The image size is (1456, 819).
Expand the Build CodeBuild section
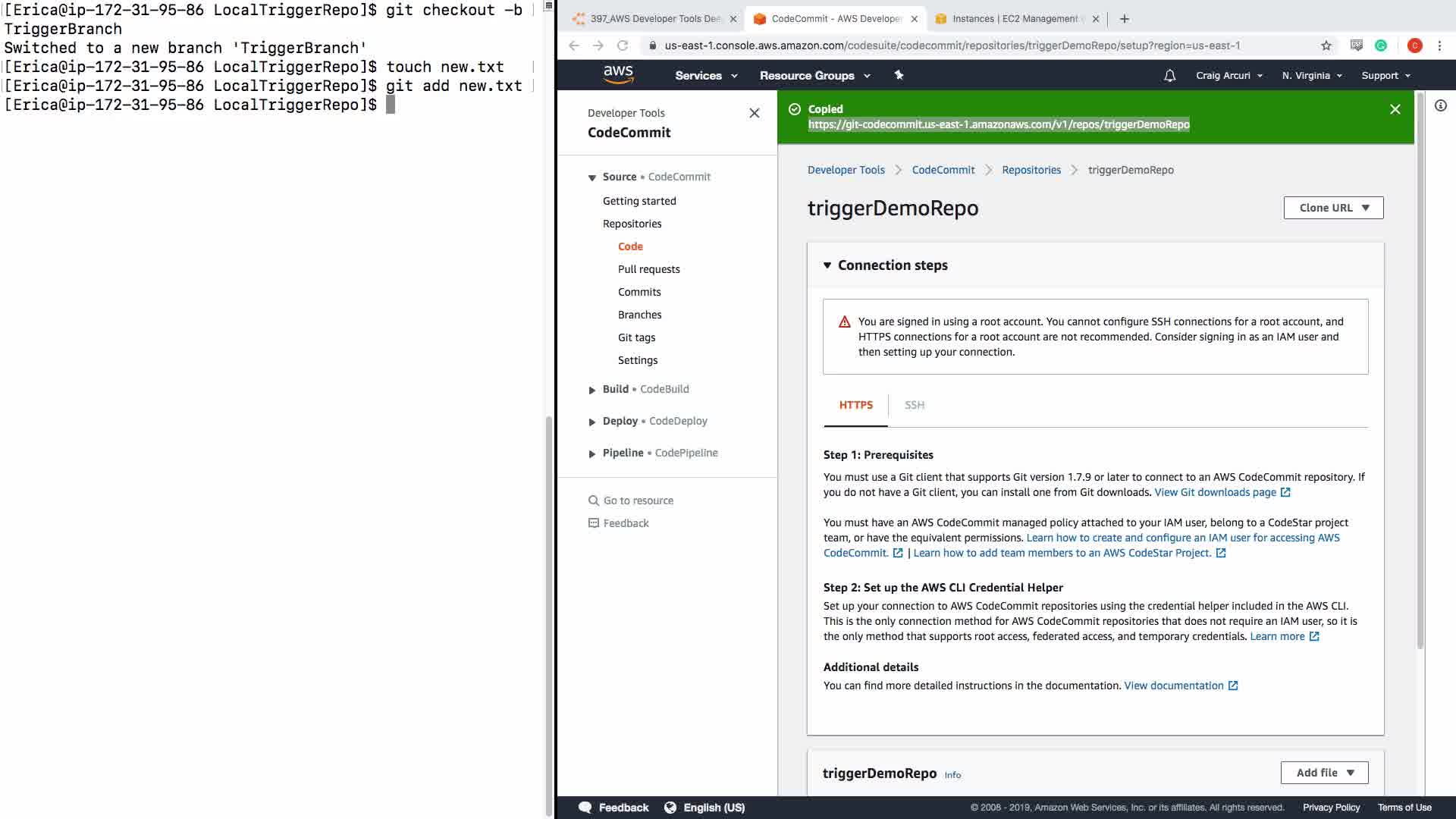click(x=592, y=390)
